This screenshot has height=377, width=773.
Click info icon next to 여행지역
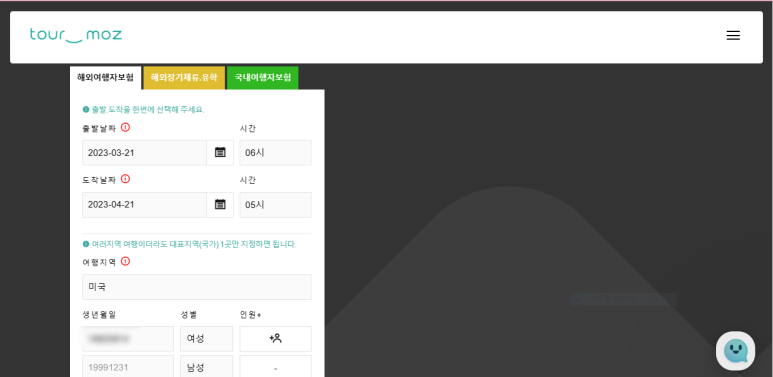click(125, 261)
